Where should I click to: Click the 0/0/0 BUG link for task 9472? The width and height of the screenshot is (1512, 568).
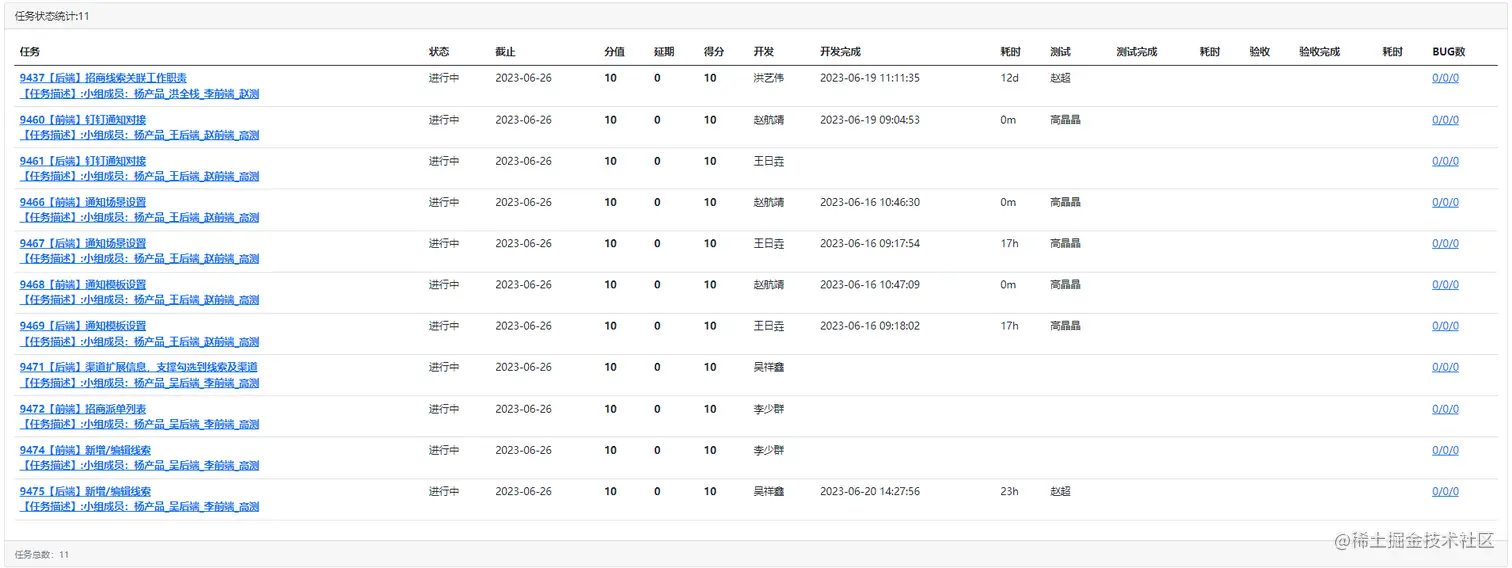(x=1445, y=409)
